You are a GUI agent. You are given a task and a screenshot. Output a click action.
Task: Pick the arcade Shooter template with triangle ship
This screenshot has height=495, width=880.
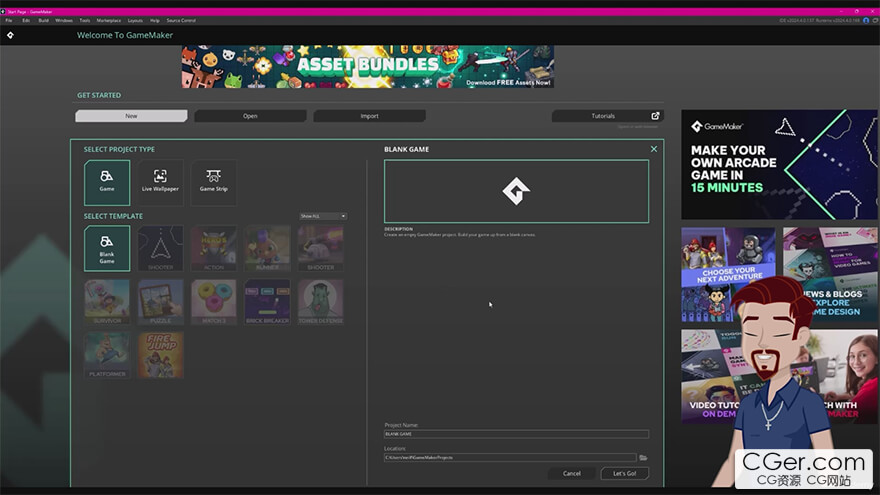click(x=160, y=249)
